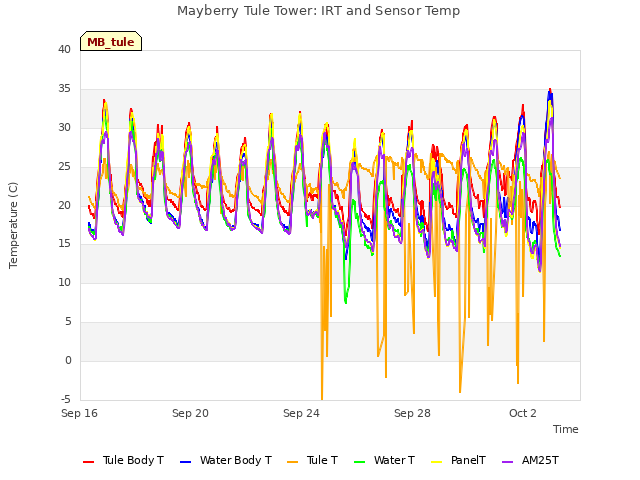Toggle the Water T legend entry
The height and width of the screenshot is (480, 640).
[384, 460]
